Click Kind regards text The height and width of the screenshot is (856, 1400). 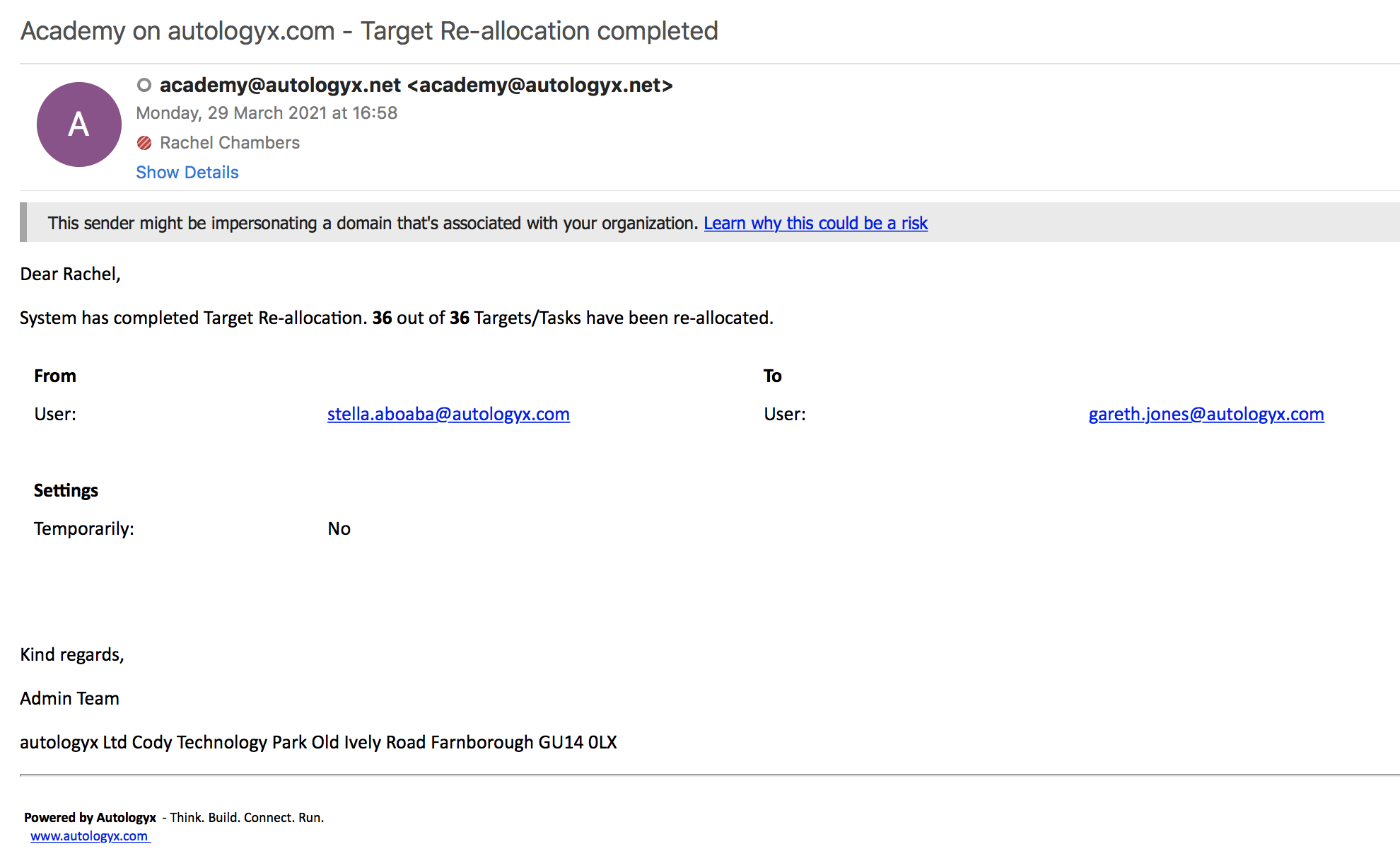click(72, 655)
